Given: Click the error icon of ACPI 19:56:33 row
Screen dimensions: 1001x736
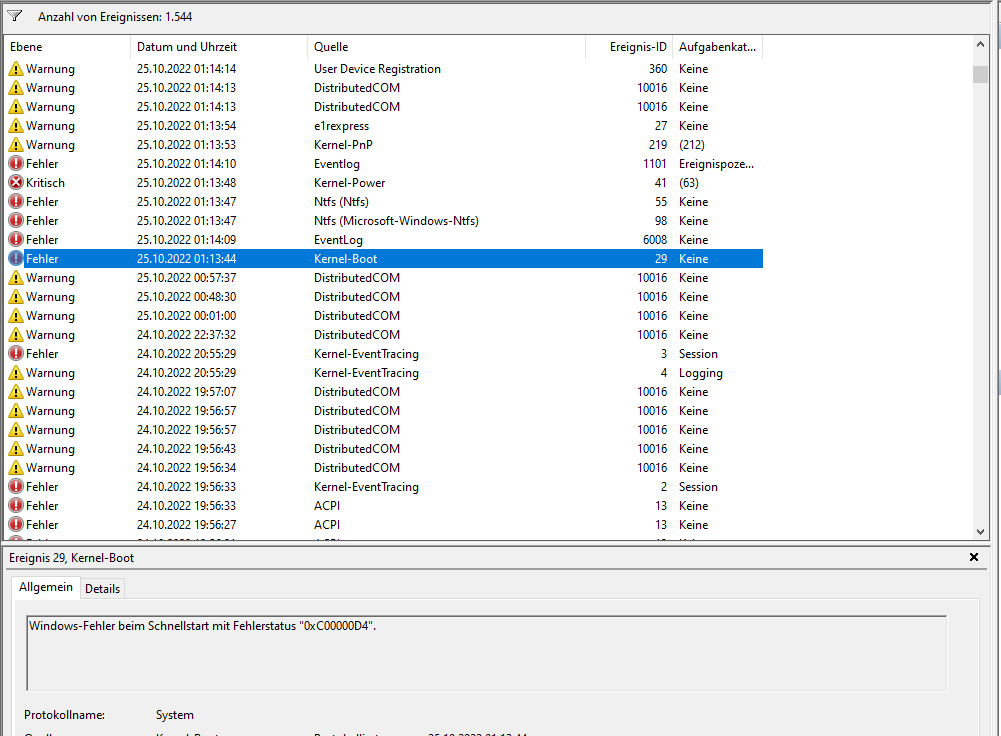Looking at the screenshot, I should (x=16, y=506).
